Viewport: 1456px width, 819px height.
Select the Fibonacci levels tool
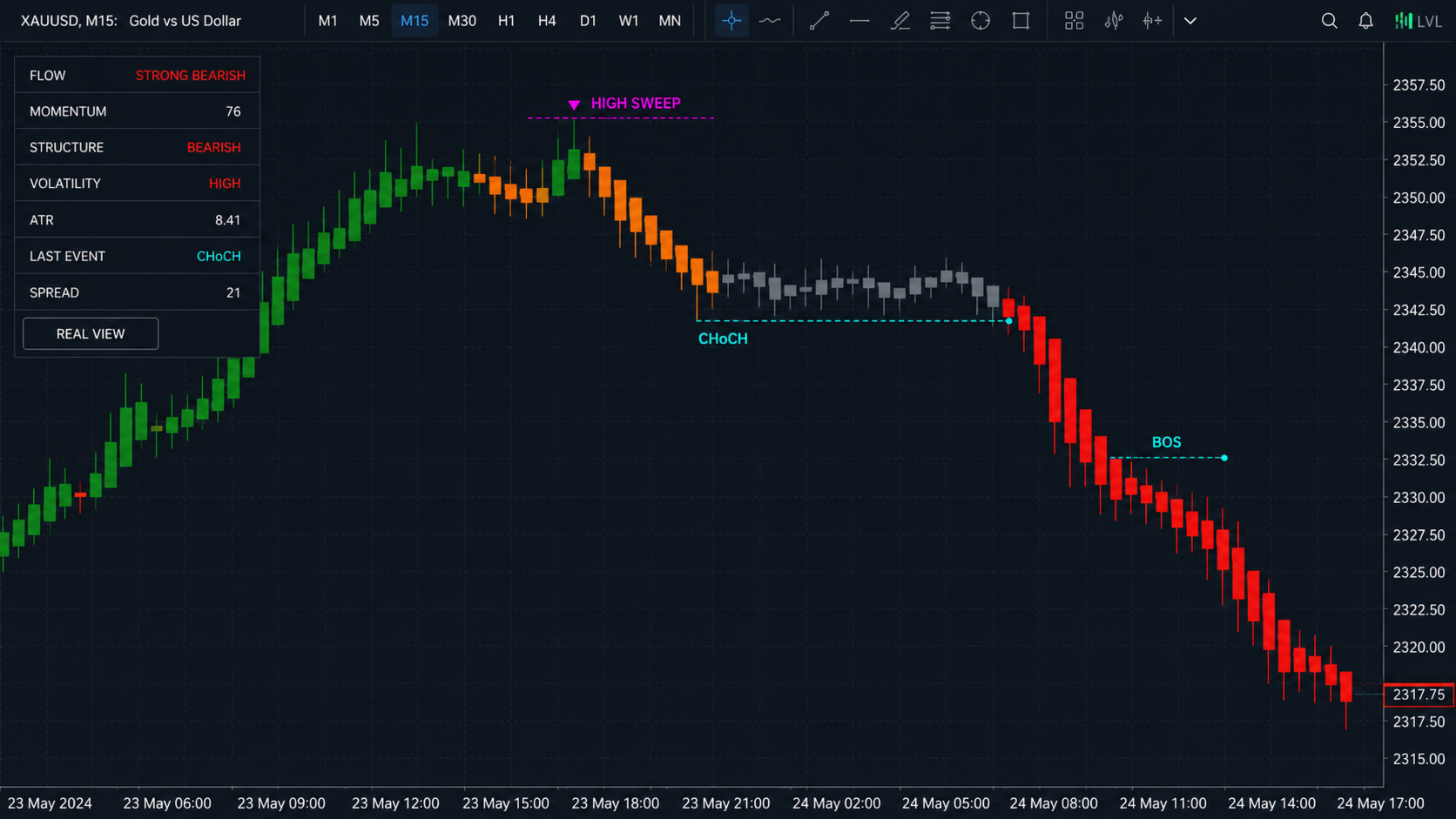pyautogui.click(x=940, y=21)
